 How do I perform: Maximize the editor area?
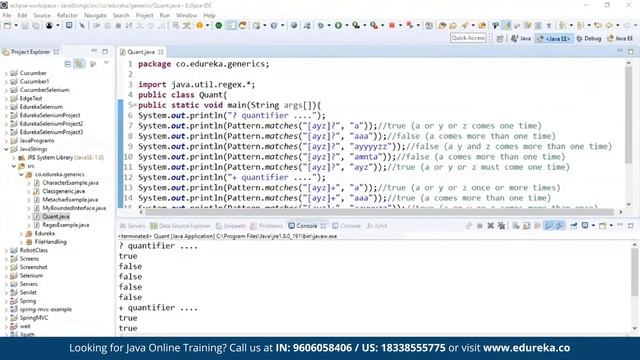pyautogui.click(x=631, y=51)
